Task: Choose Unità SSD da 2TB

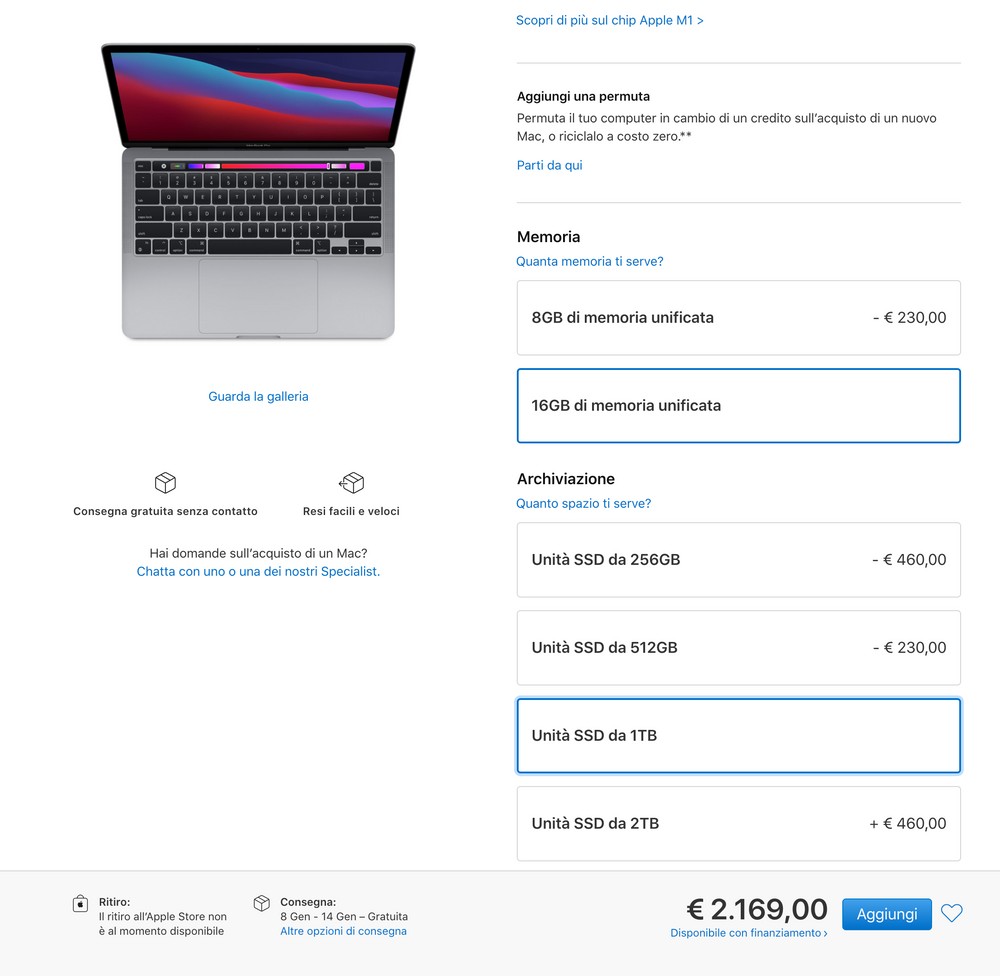Action: click(739, 824)
